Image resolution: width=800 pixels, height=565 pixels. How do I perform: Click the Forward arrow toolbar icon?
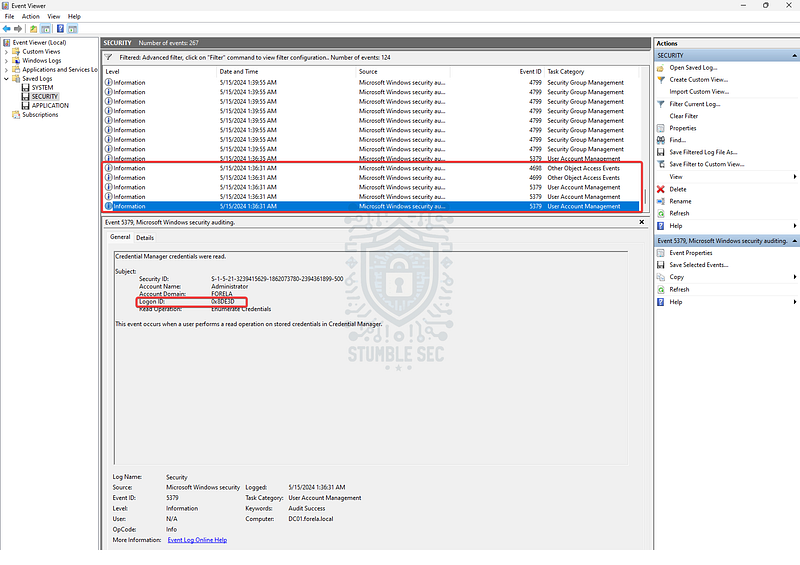(18, 29)
